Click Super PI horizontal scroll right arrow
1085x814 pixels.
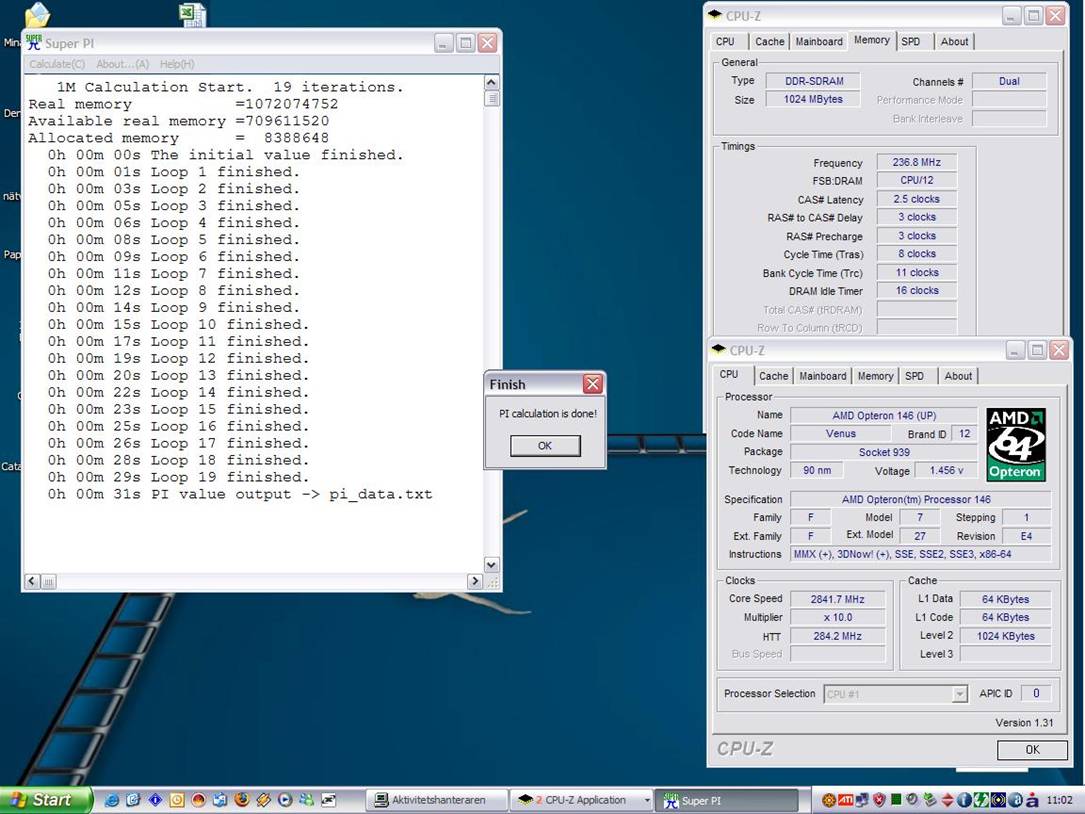pyautogui.click(x=475, y=581)
